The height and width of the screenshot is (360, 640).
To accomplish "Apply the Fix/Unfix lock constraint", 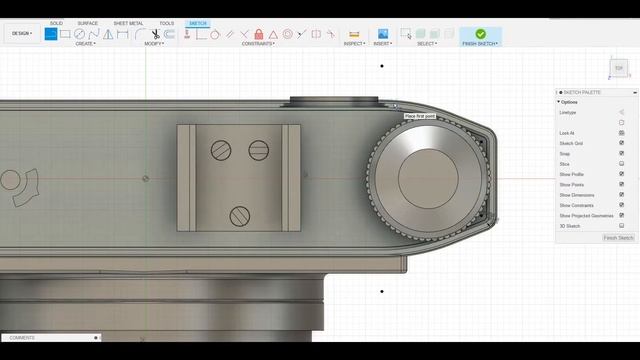I will tap(259, 34).
